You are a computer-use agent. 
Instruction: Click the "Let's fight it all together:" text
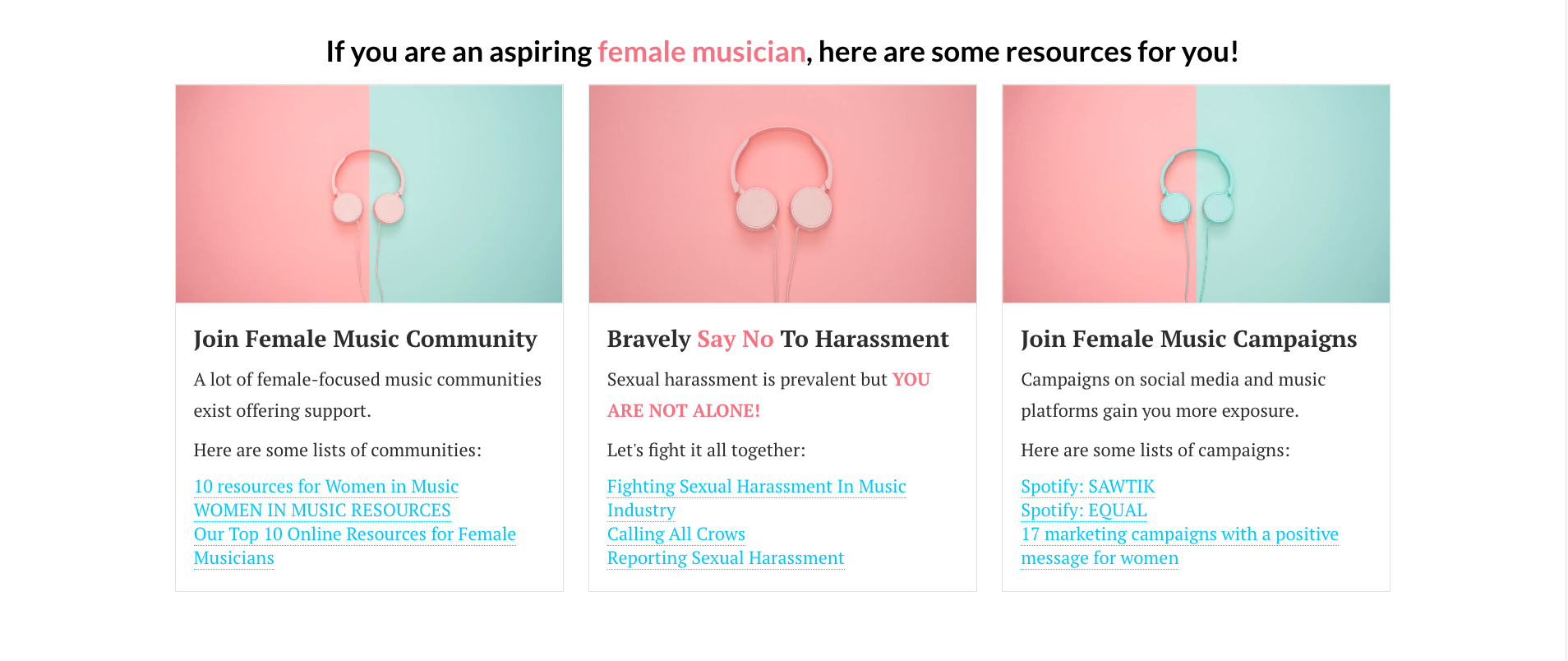[706, 451]
